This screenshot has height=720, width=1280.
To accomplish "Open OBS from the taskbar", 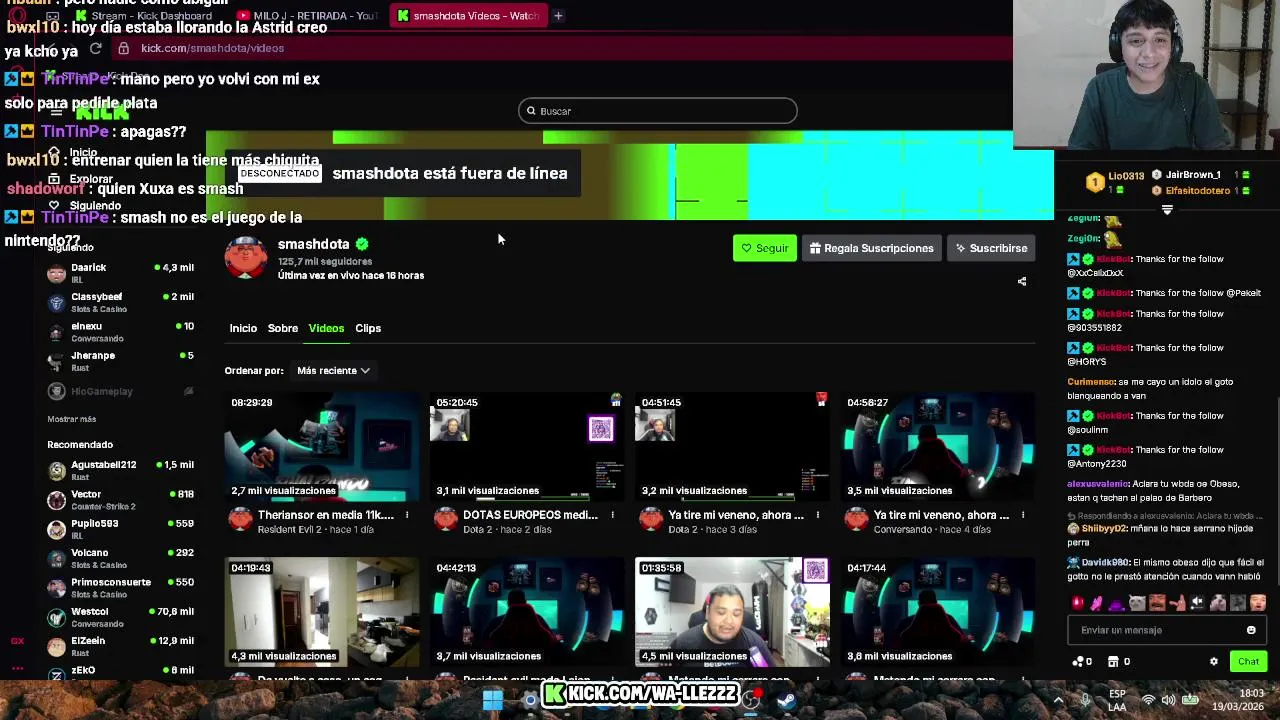I will 751,701.
